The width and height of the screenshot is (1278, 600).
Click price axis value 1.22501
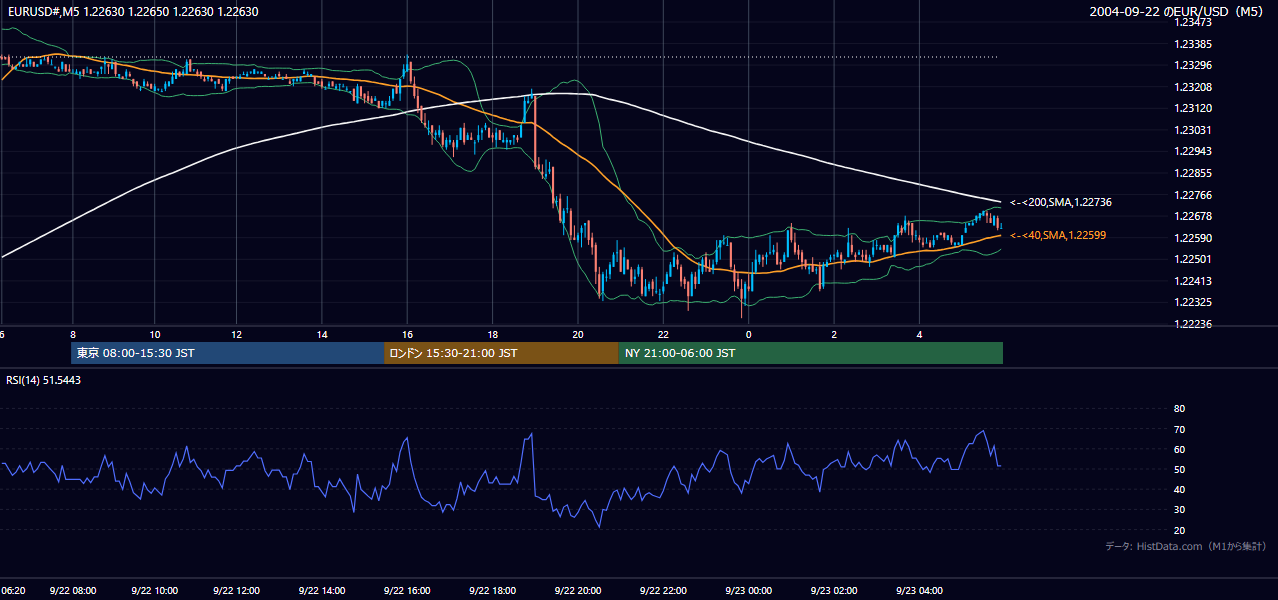pyautogui.click(x=1193, y=259)
